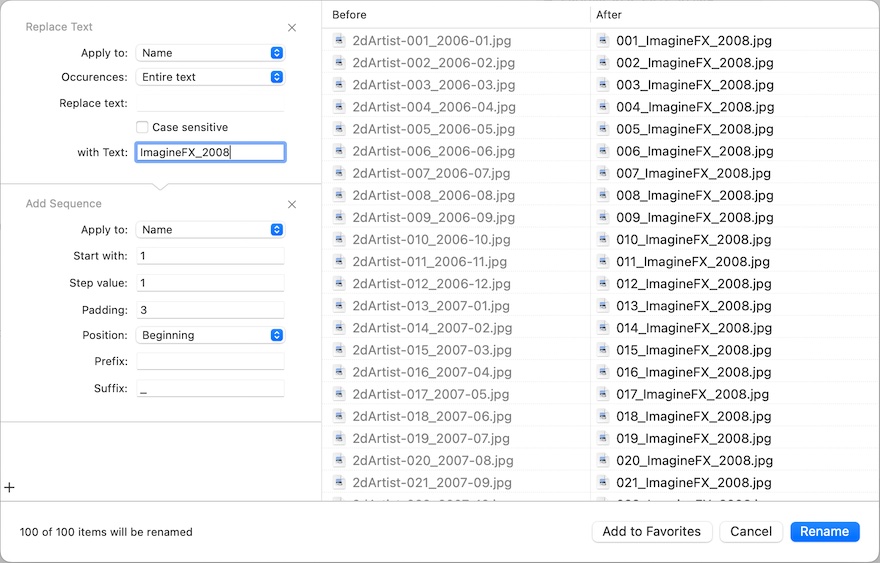Select renamed file 003_ImagineFX_2008.jpg

[x=695, y=84]
